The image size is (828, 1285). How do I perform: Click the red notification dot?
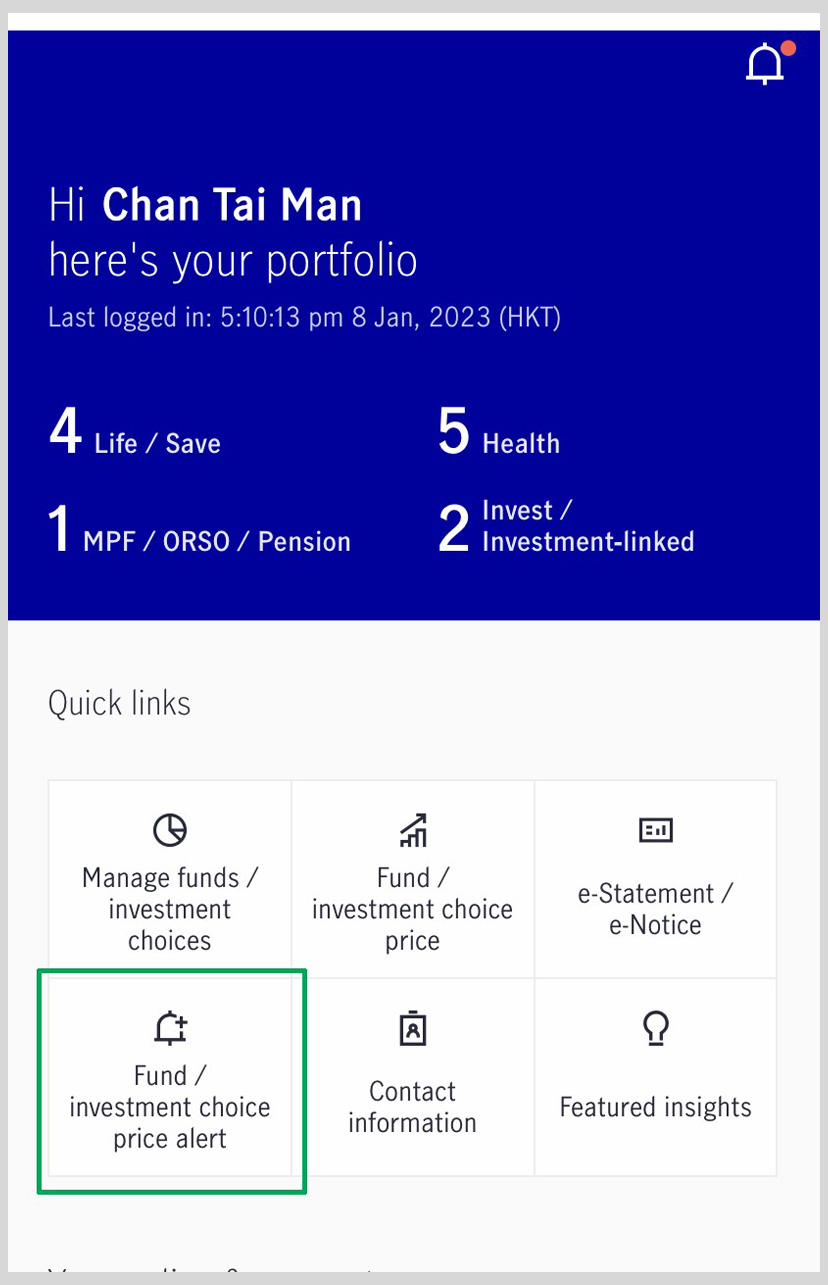point(788,47)
